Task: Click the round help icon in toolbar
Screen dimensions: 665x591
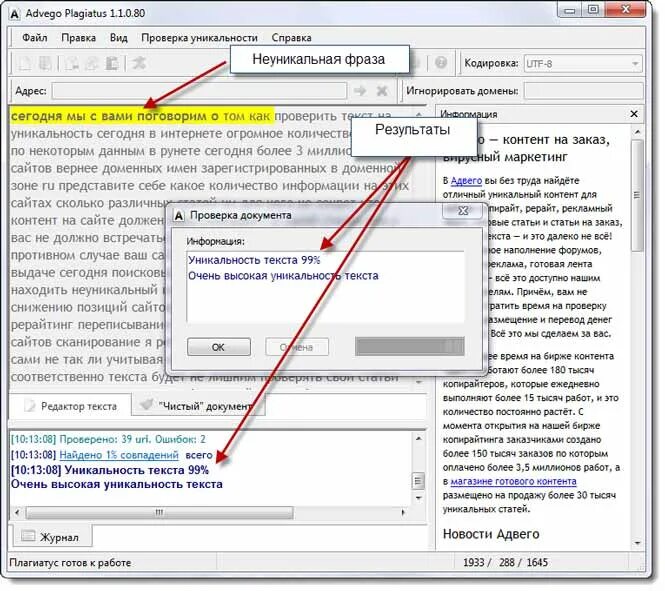Action: click(441, 63)
